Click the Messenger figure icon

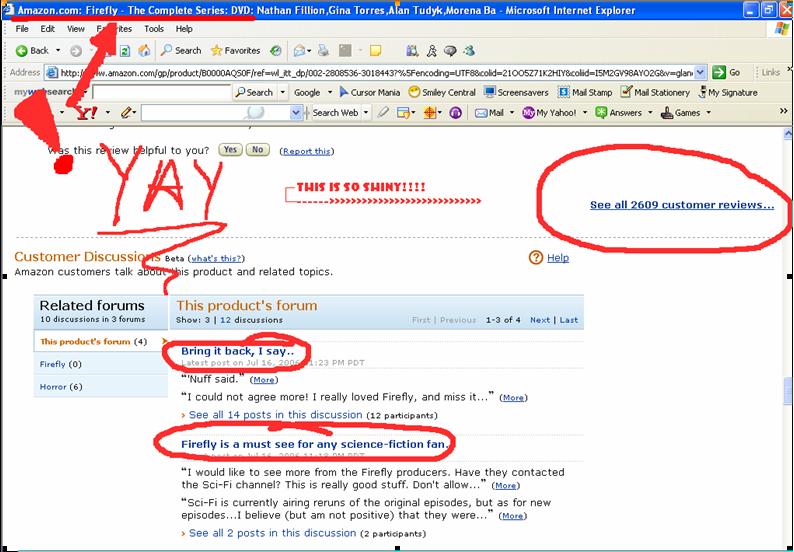pyautogui.click(x=431, y=51)
